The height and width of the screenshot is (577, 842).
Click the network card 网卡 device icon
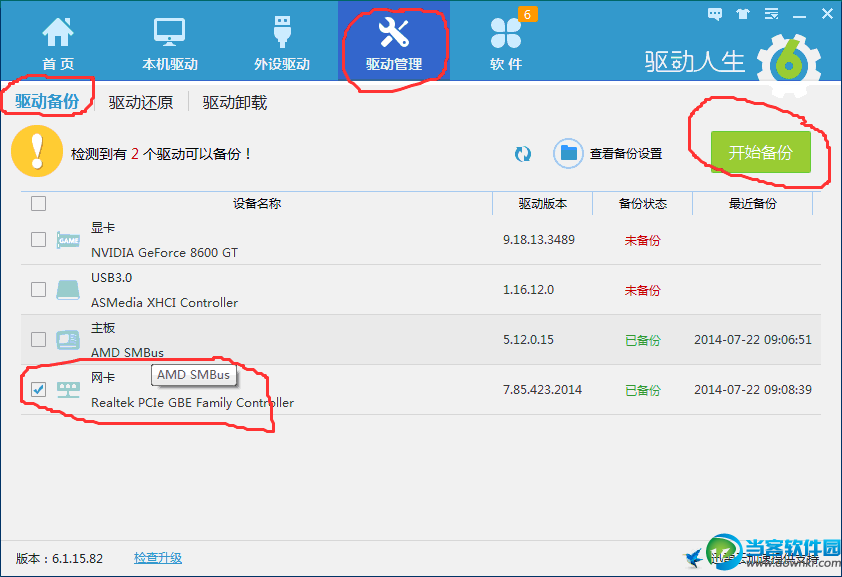68,390
